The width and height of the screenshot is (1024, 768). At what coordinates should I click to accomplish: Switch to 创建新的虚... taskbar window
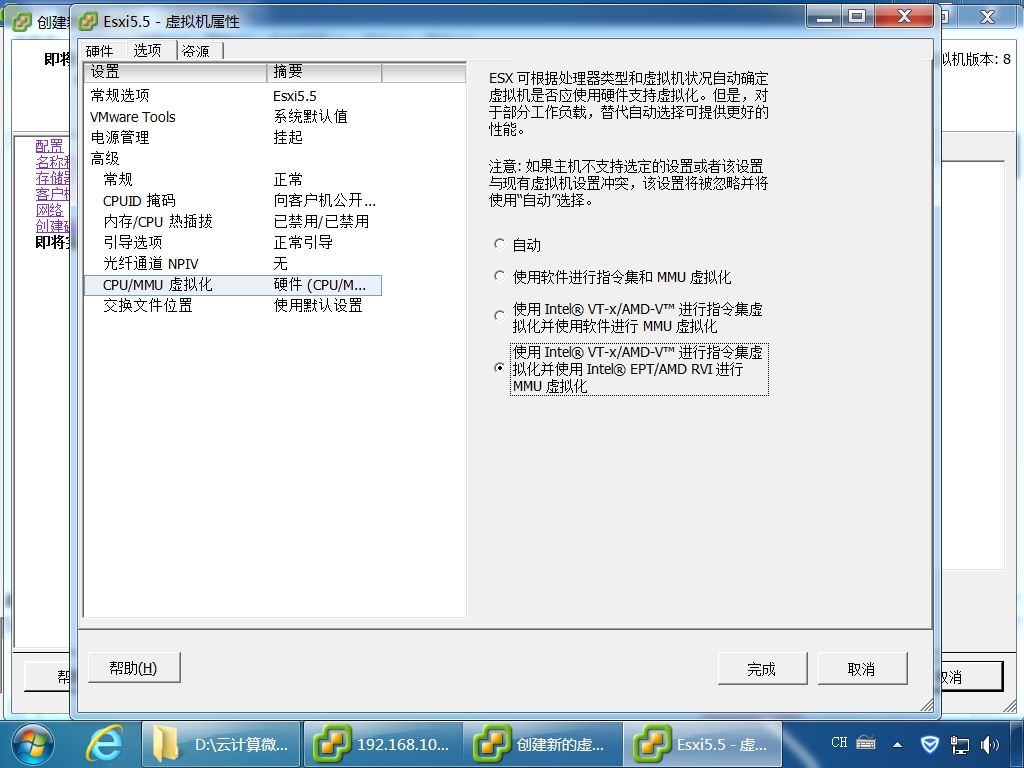click(x=543, y=744)
